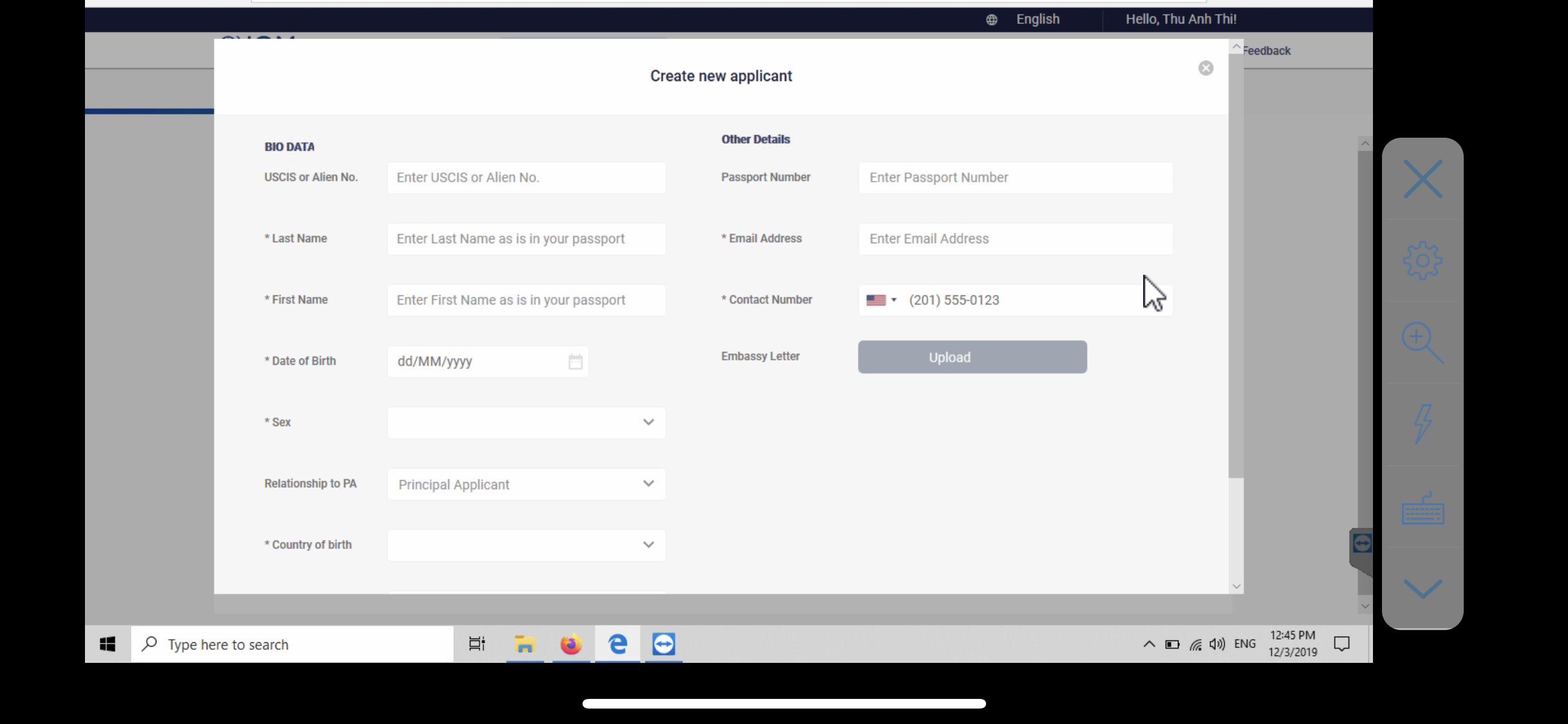Change language from English
The width and height of the screenshot is (1568, 724).
1038,19
